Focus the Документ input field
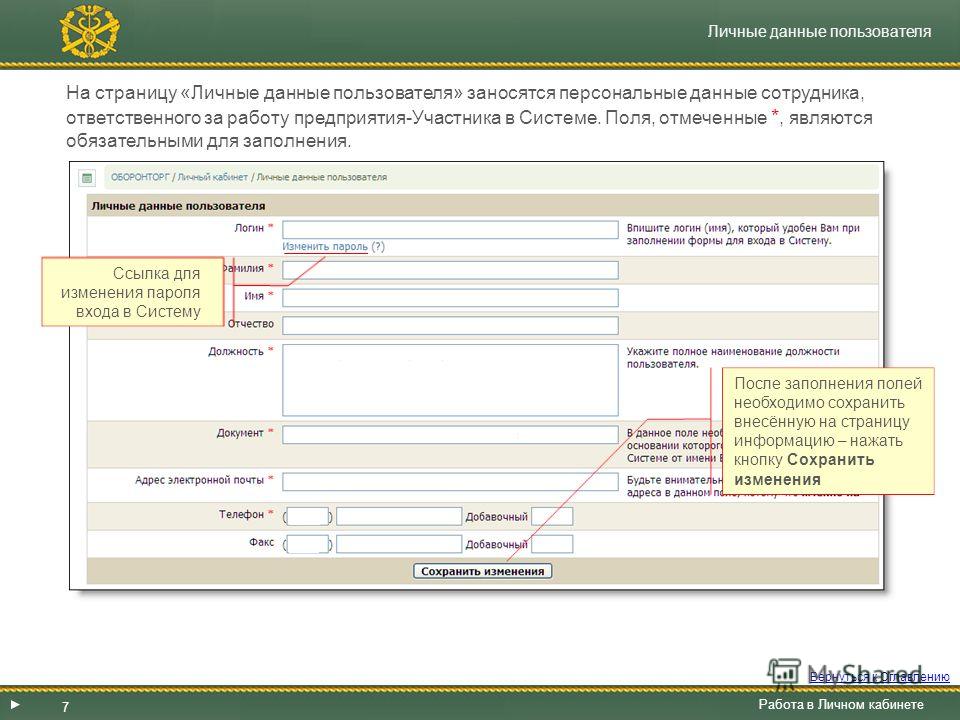The image size is (960, 720). coord(450,435)
